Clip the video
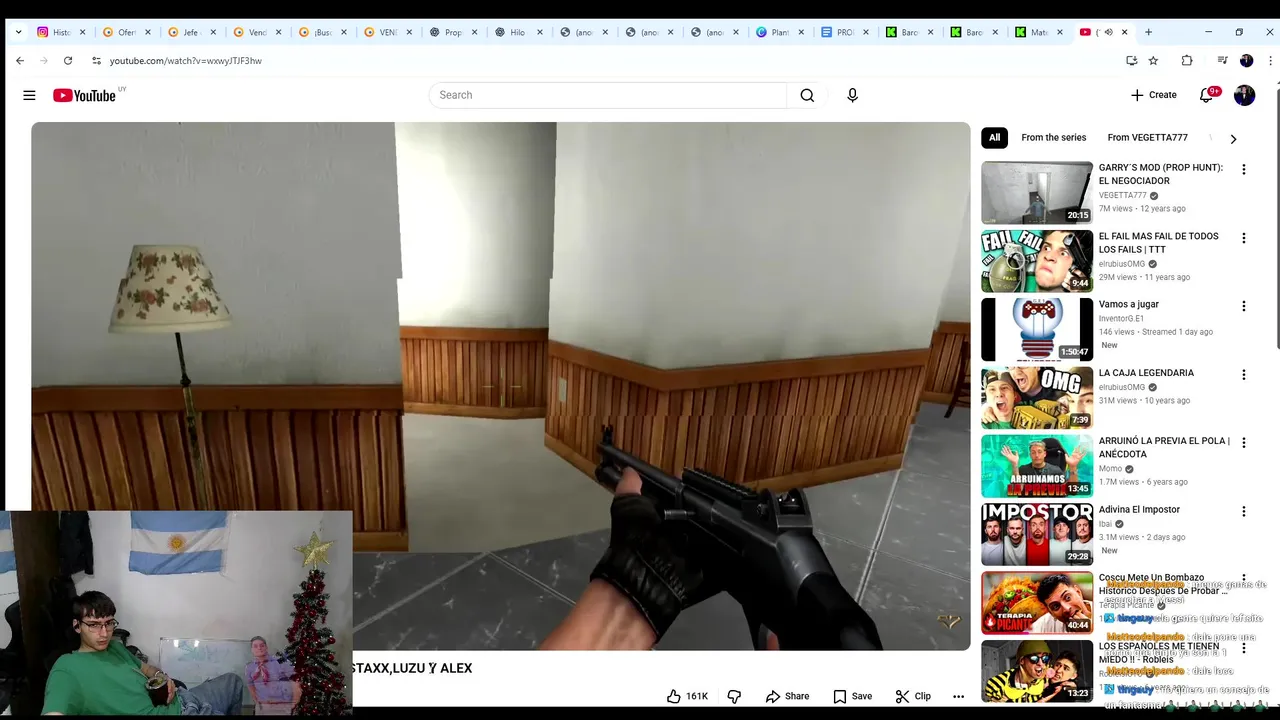1280x720 pixels. click(x=913, y=696)
